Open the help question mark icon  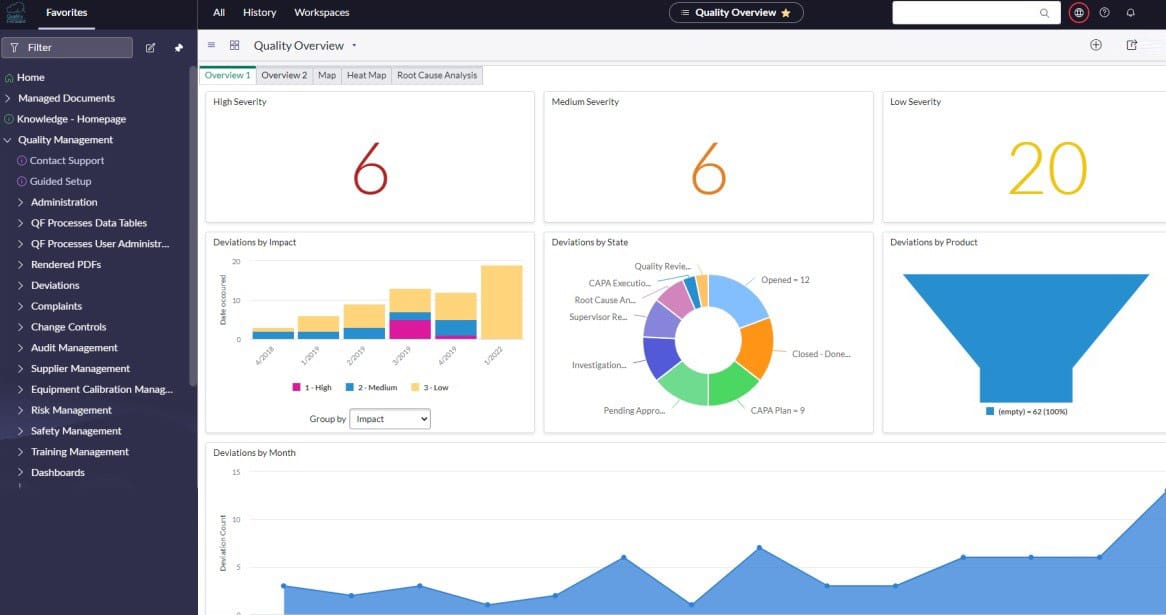pyautogui.click(x=1104, y=13)
